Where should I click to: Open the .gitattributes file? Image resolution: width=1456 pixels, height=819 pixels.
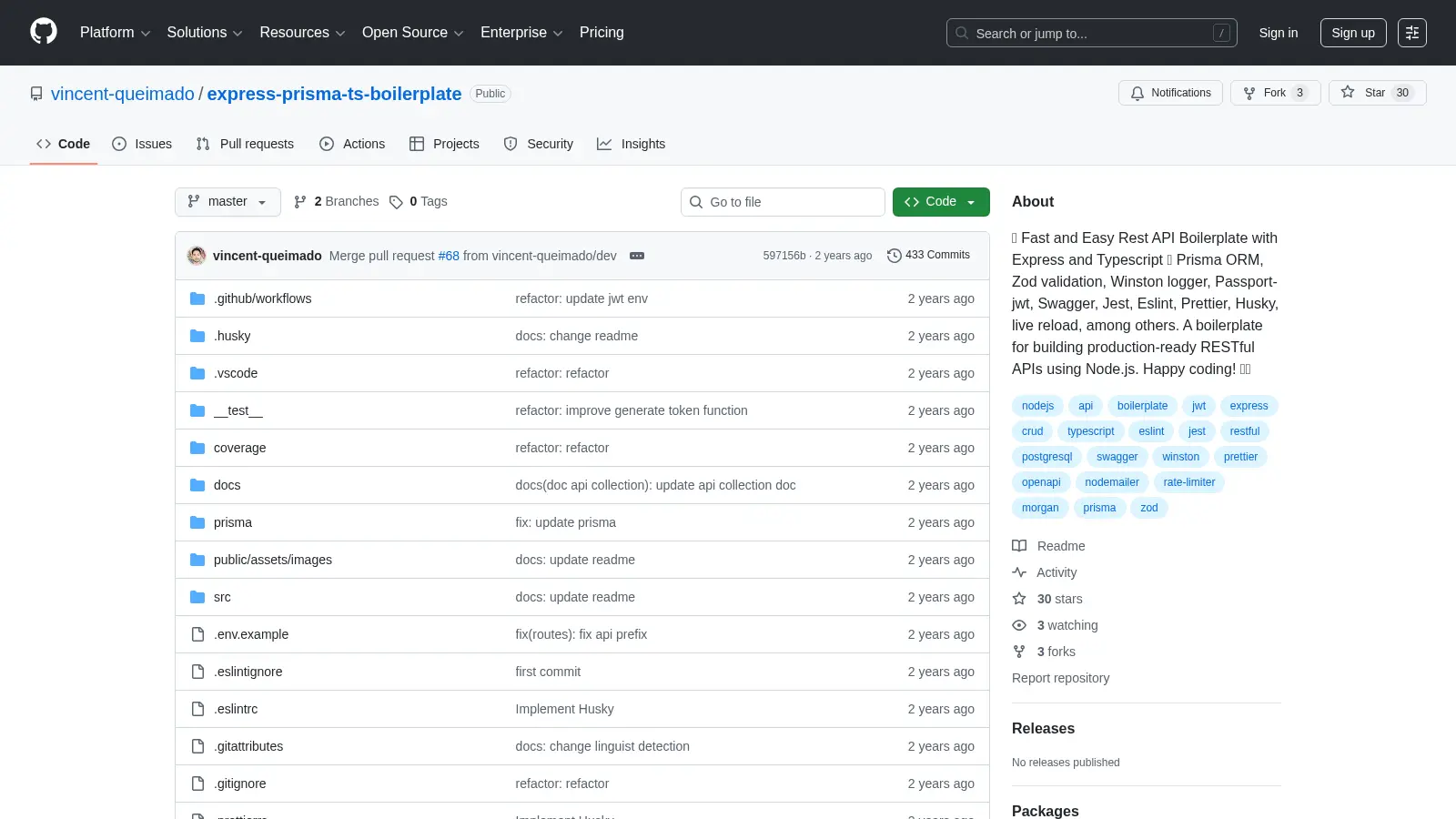click(248, 746)
